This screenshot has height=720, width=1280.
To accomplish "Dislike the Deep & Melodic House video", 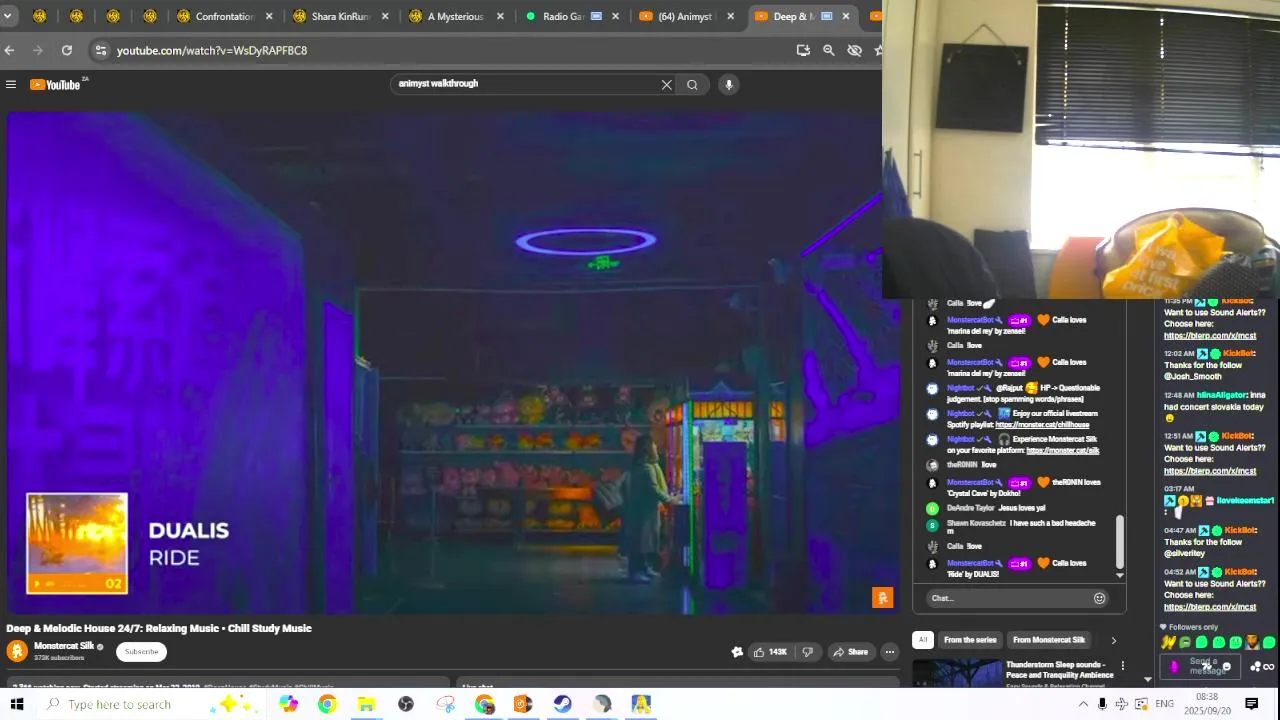I will tap(808, 652).
